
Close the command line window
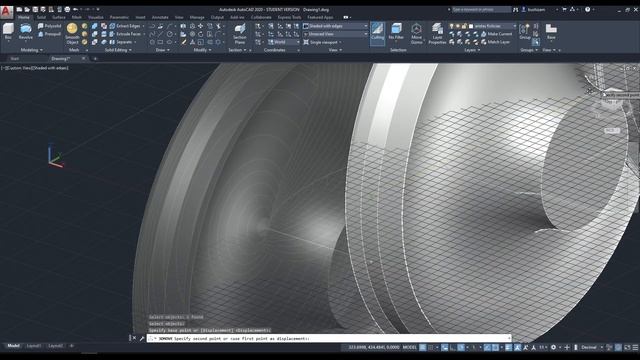[x=134, y=338]
